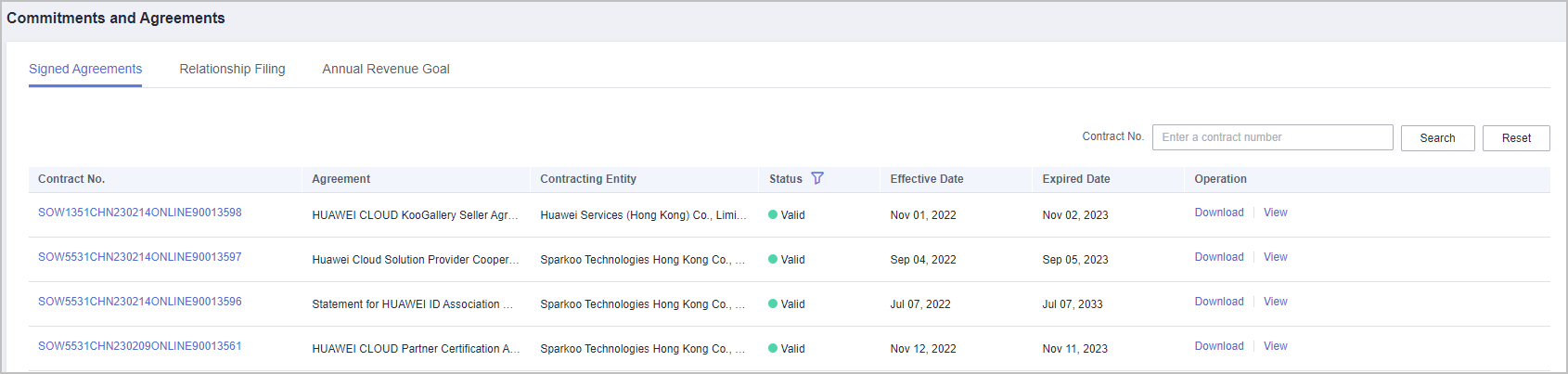Open contract SOW5531CHN230209ONLINE90013561 link
Viewport: 1568px width, 374px height.
140,346
